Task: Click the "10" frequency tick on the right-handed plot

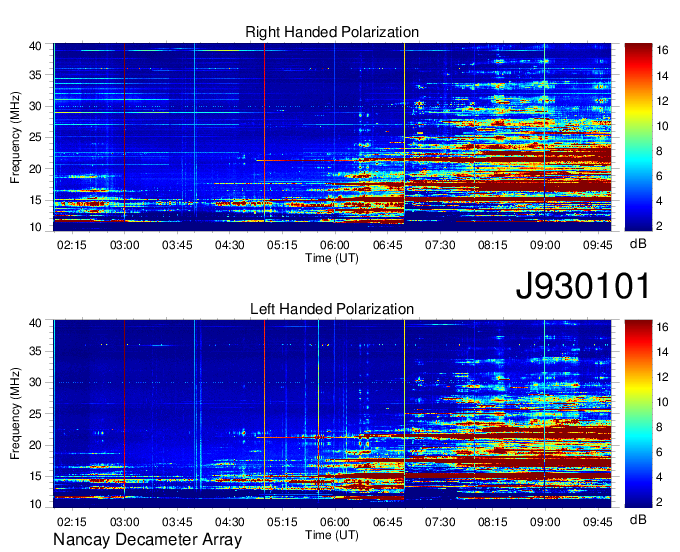Action: pyautogui.click(x=36, y=227)
